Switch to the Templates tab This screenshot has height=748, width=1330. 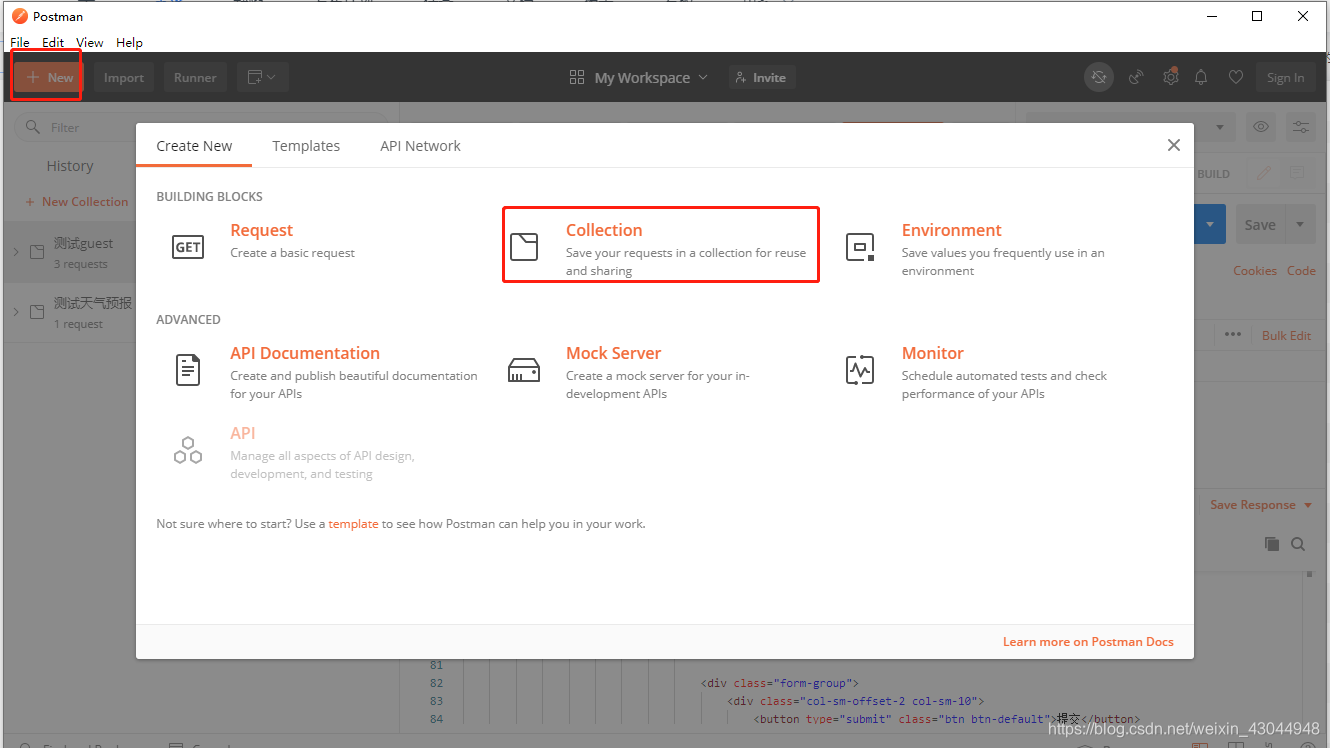tap(306, 146)
